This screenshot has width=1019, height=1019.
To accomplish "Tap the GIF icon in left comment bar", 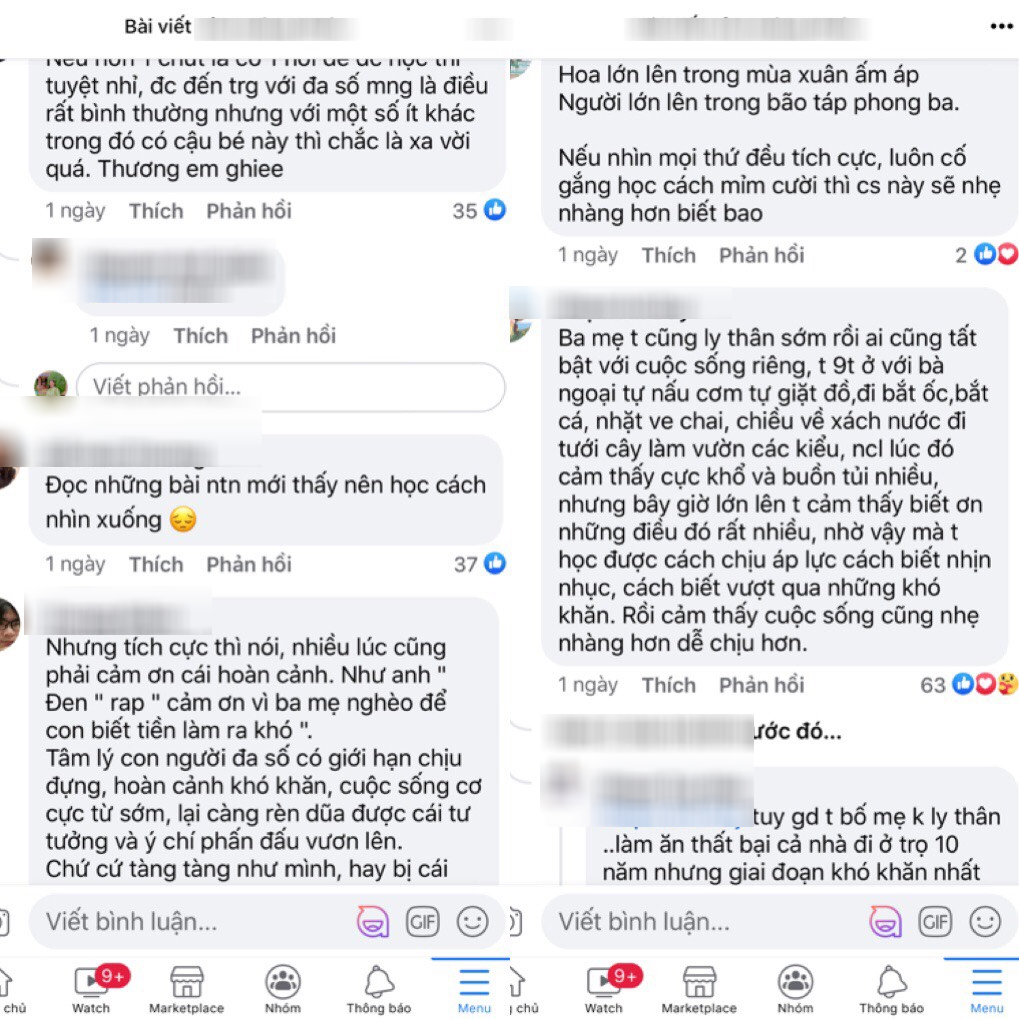I will pos(422,922).
